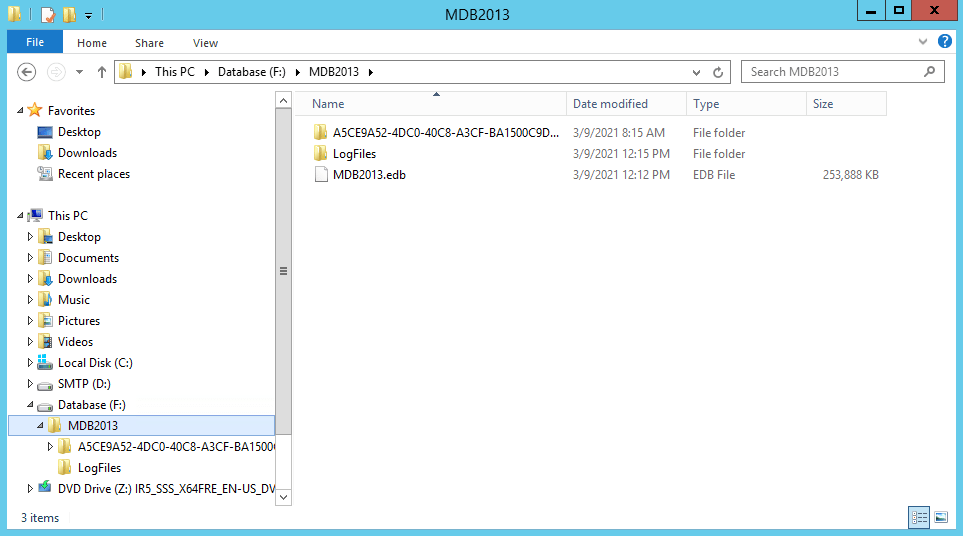Click the search magnifier icon

[930, 72]
